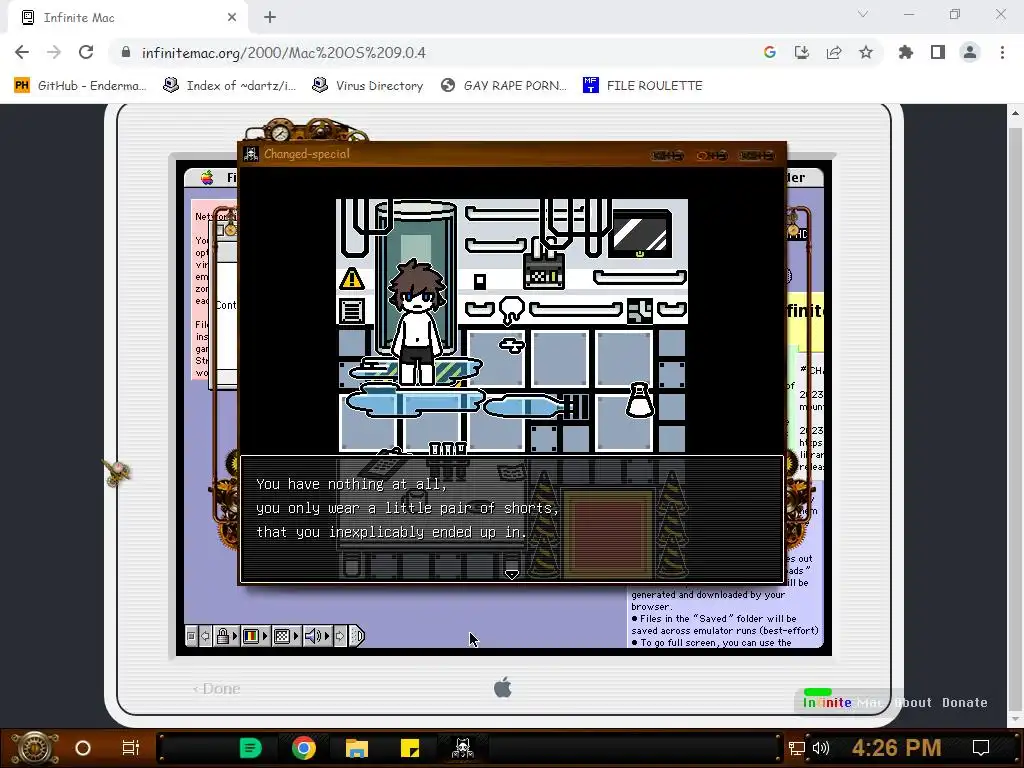Open the File Sharing lock control strip module
Image resolution: width=1024 pixels, height=768 pixels.
coord(226,635)
